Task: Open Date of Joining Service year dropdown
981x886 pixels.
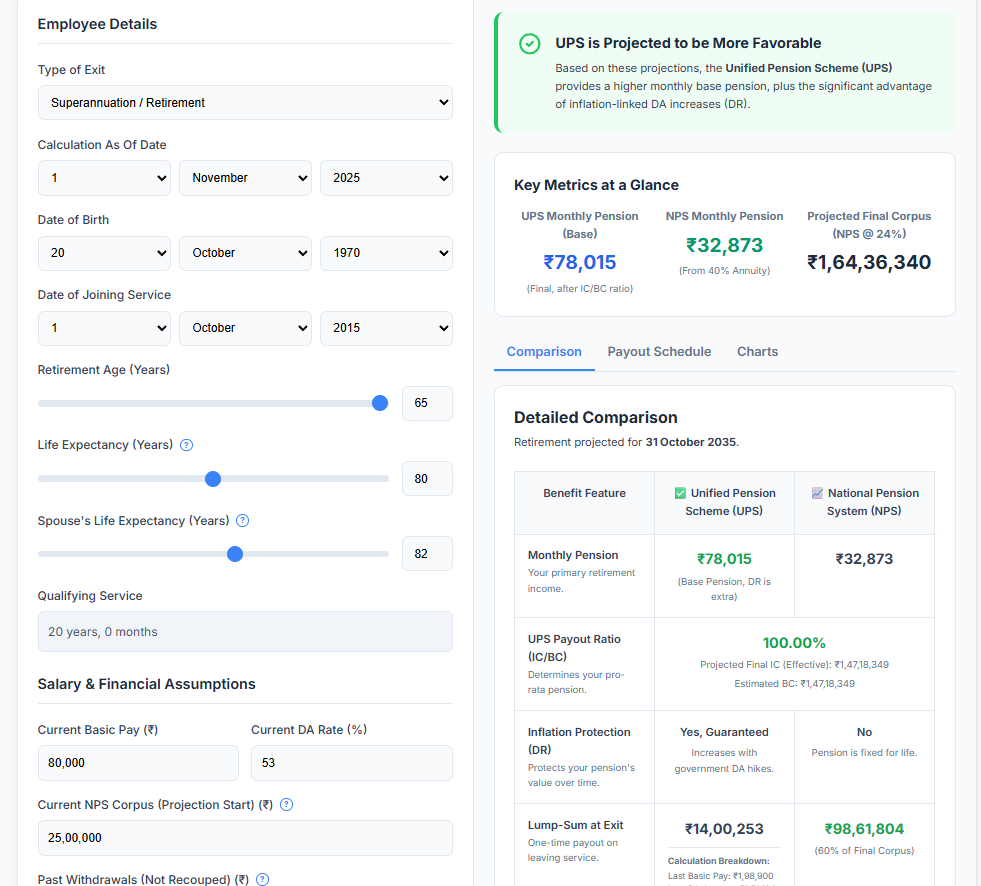Action: click(386, 328)
